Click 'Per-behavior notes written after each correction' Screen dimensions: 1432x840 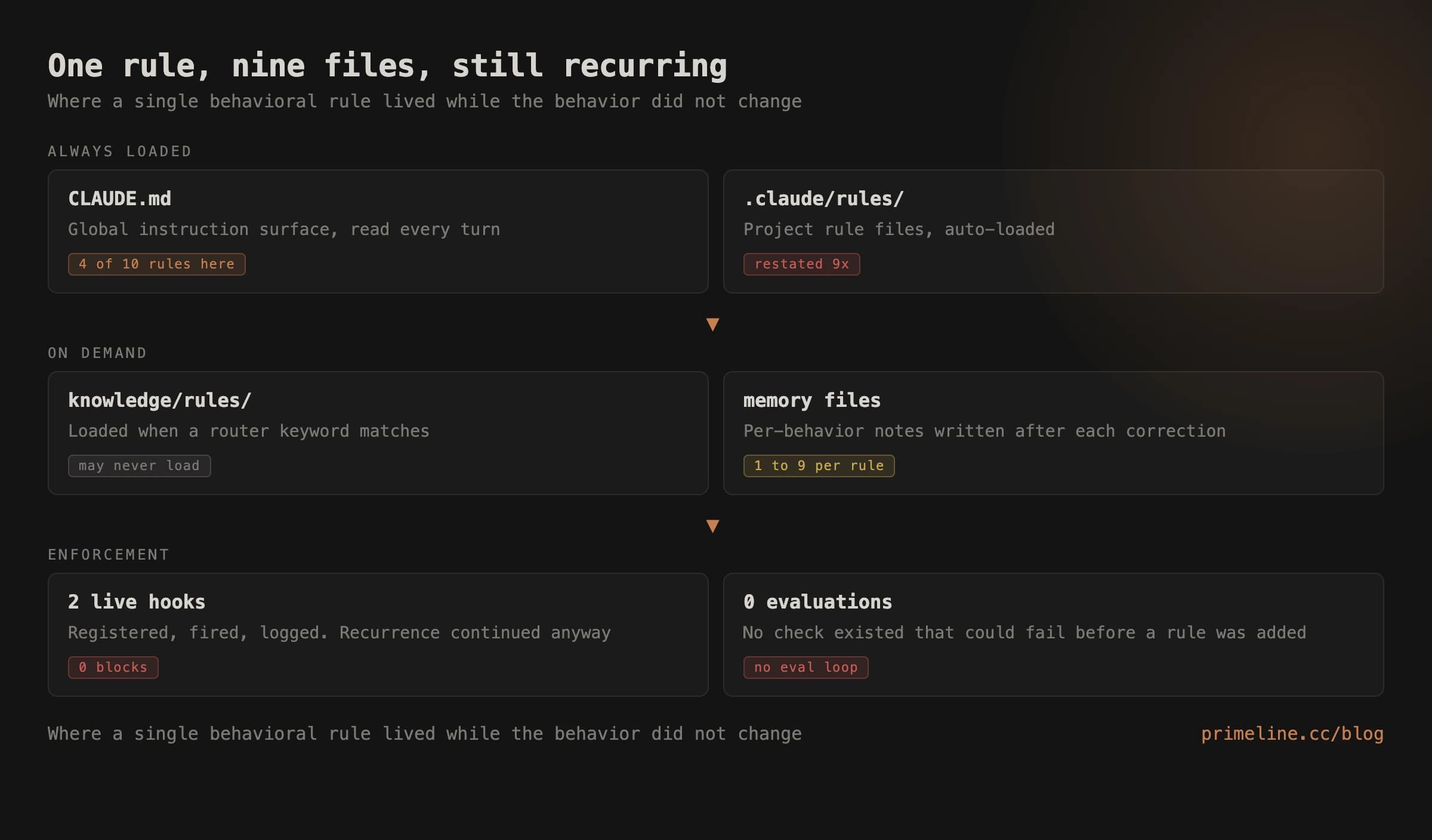(x=984, y=431)
